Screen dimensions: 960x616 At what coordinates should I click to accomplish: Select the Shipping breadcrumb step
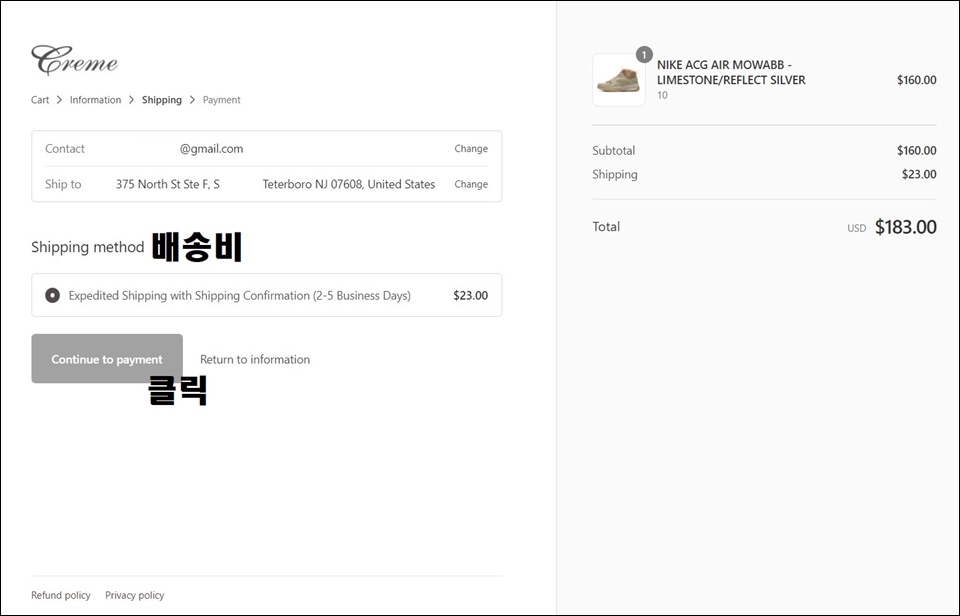tap(162, 100)
